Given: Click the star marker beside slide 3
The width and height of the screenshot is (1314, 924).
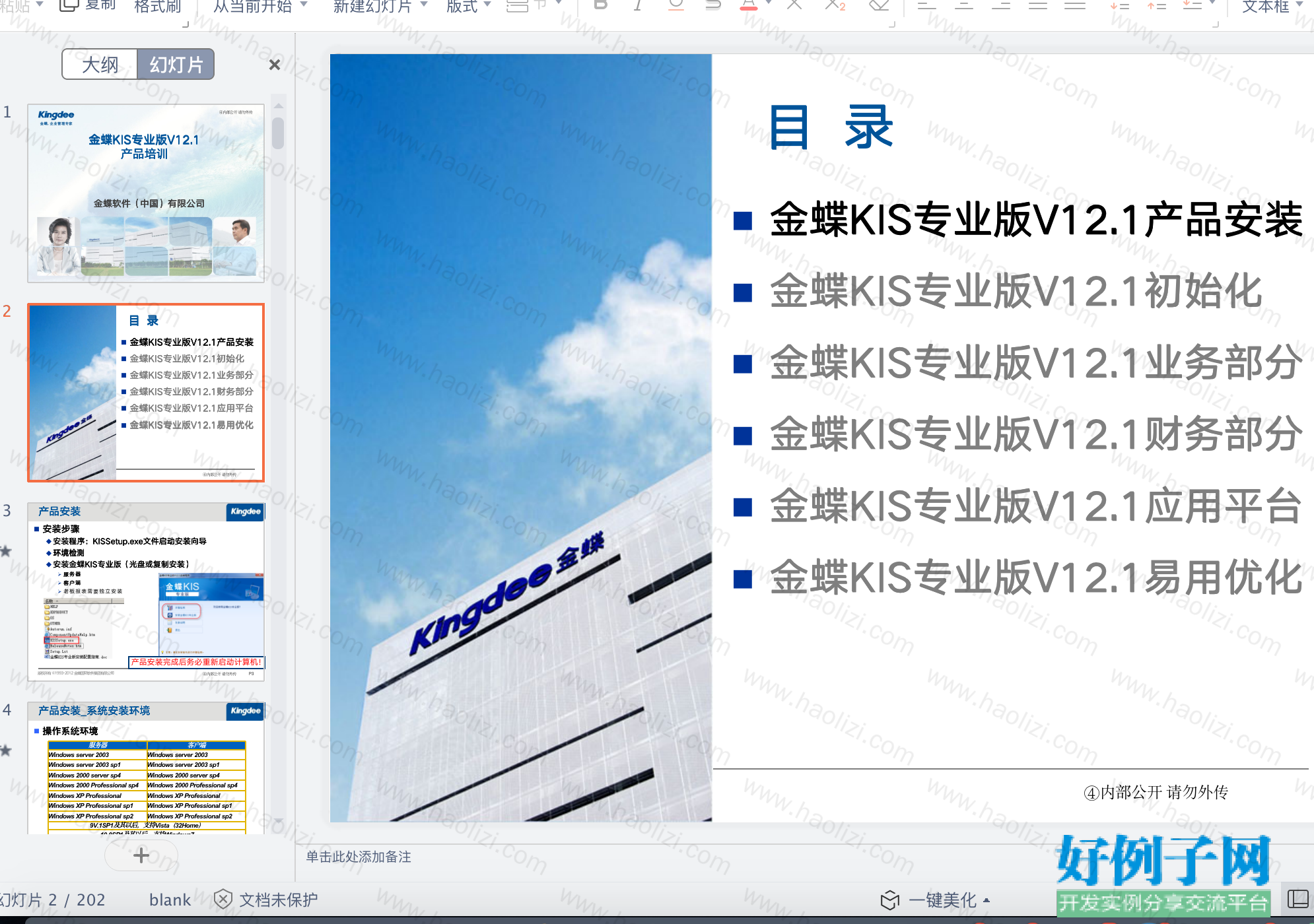Looking at the screenshot, I should pos(6,550).
